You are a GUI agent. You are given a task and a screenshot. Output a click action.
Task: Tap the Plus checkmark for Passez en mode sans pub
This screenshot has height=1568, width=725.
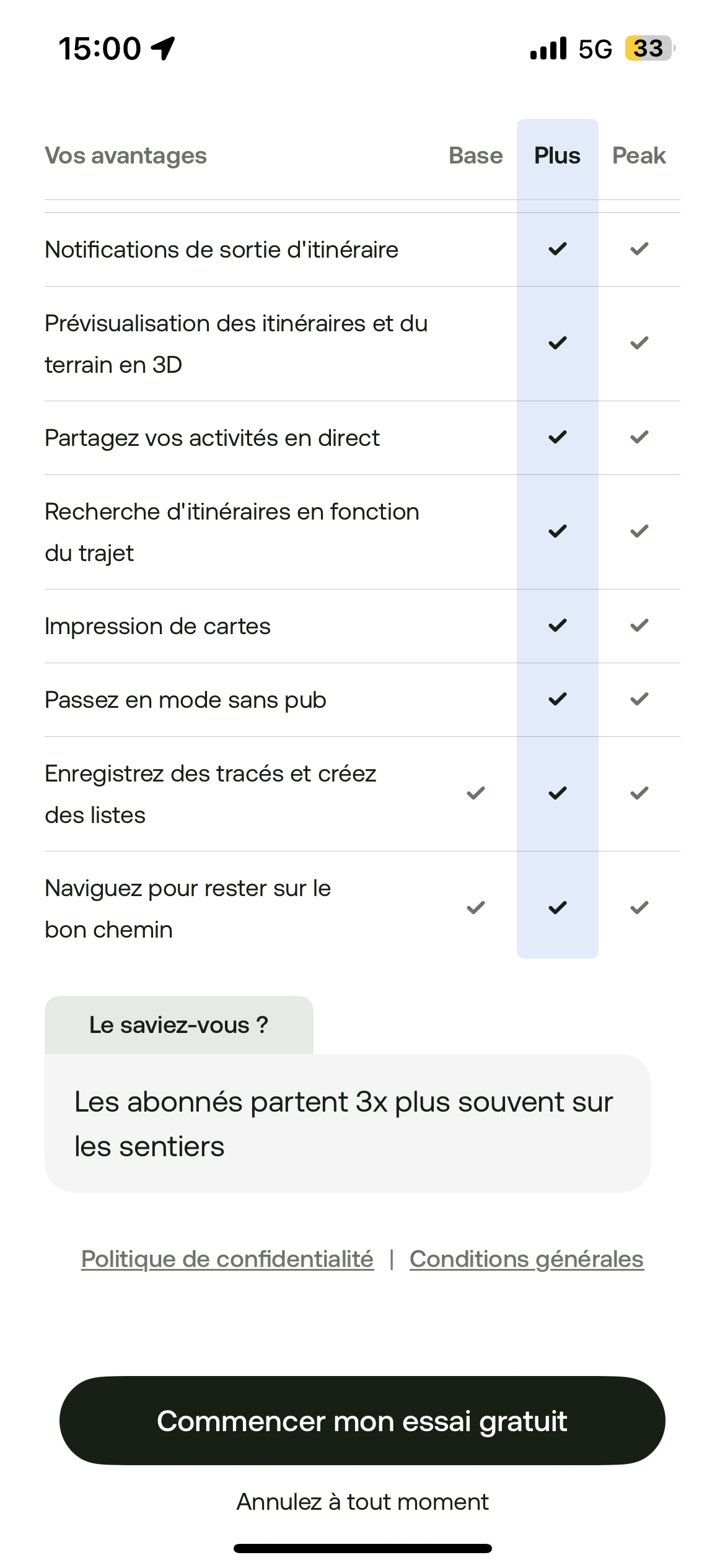point(558,699)
